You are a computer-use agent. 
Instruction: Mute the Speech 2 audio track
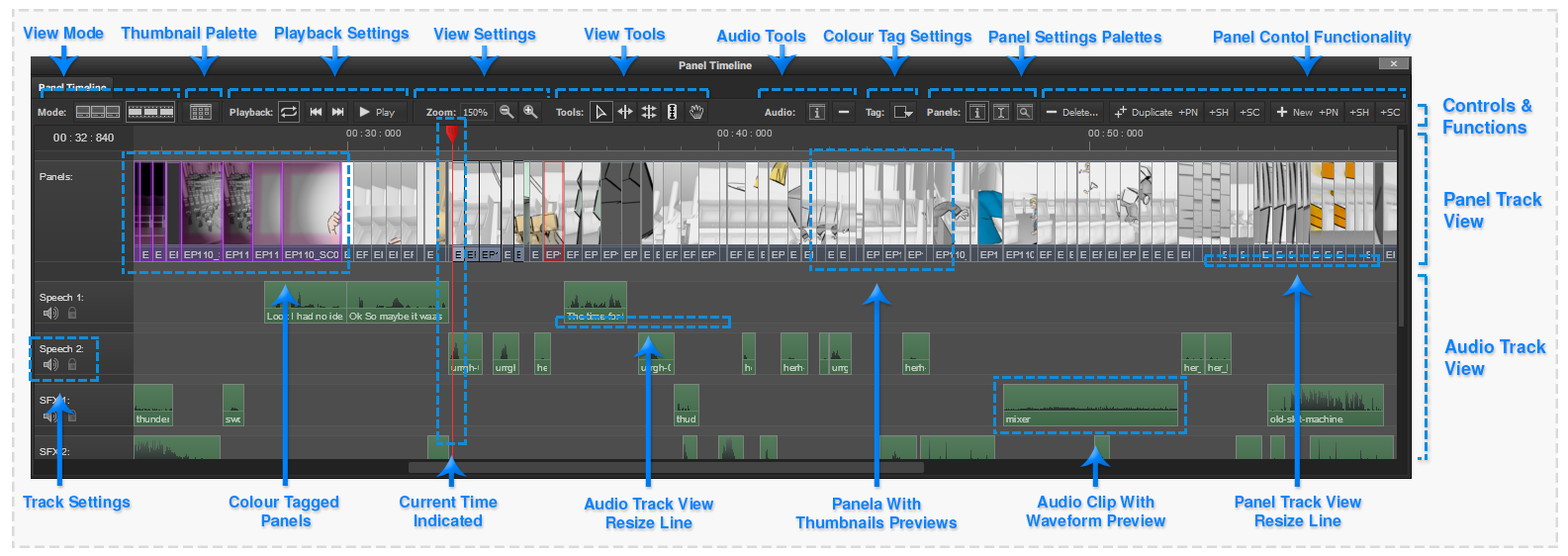(x=50, y=365)
